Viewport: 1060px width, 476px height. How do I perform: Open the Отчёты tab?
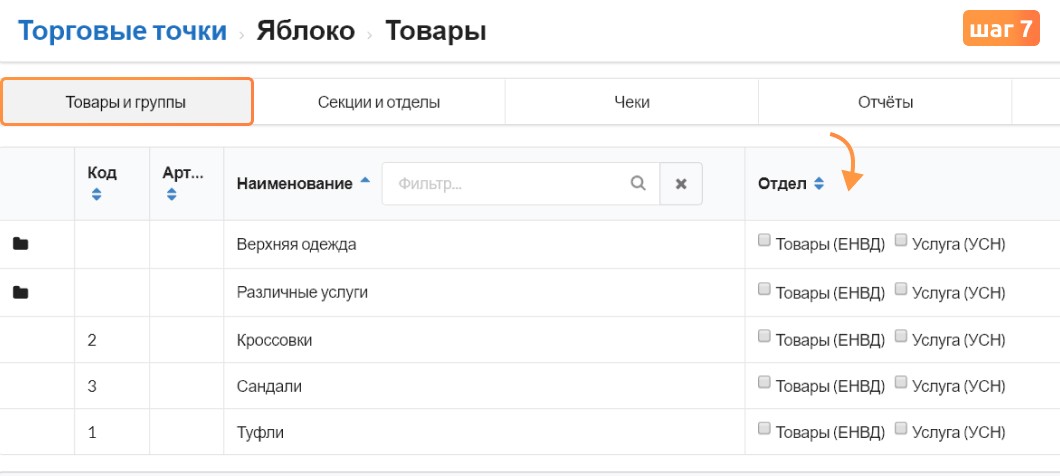click(885, 102)
